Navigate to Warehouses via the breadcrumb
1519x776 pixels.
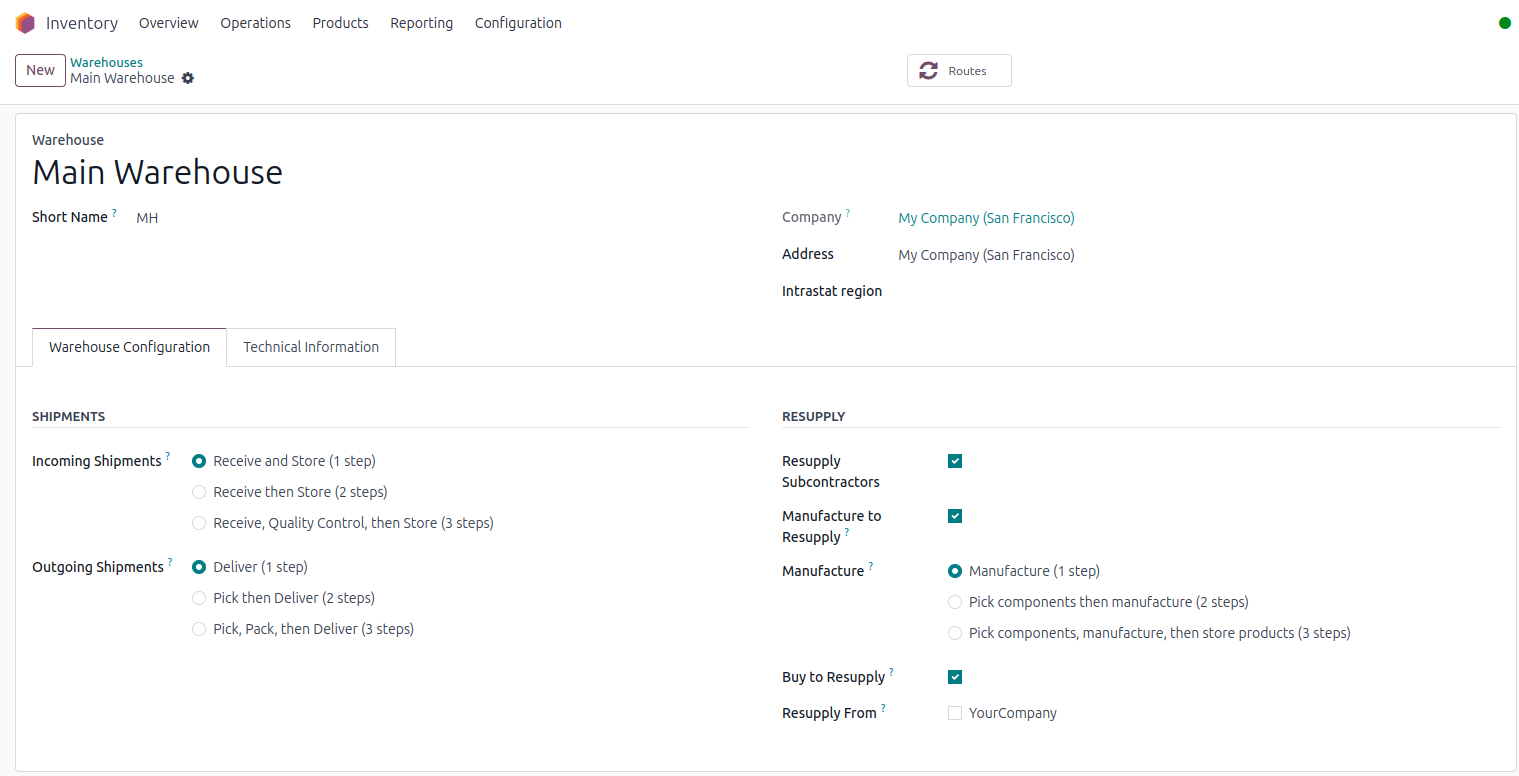pos(106,62)
